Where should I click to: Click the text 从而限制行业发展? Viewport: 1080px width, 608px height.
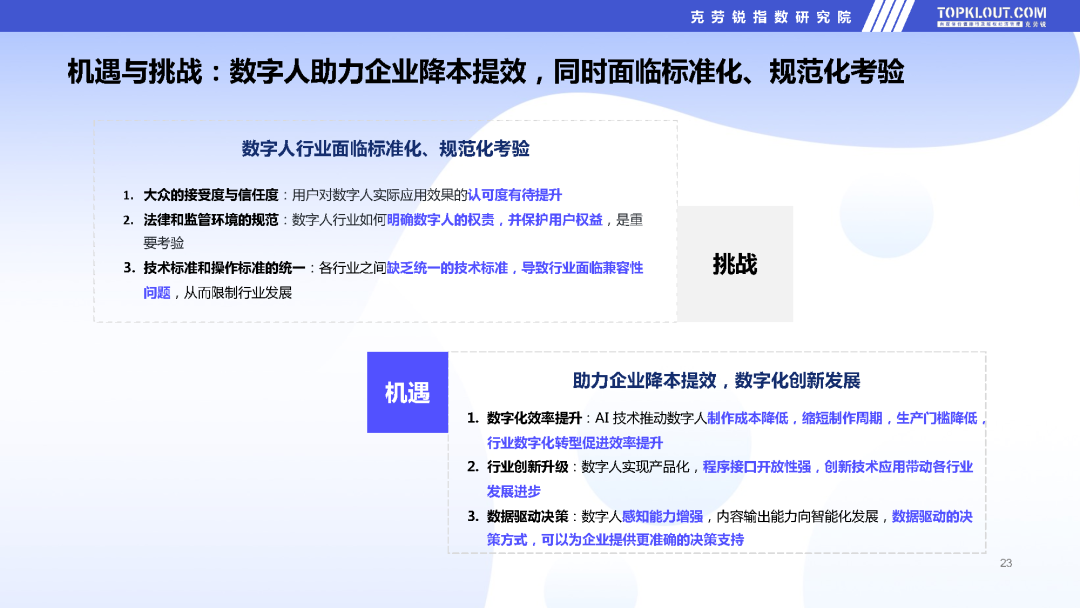(x=238, y=293)
